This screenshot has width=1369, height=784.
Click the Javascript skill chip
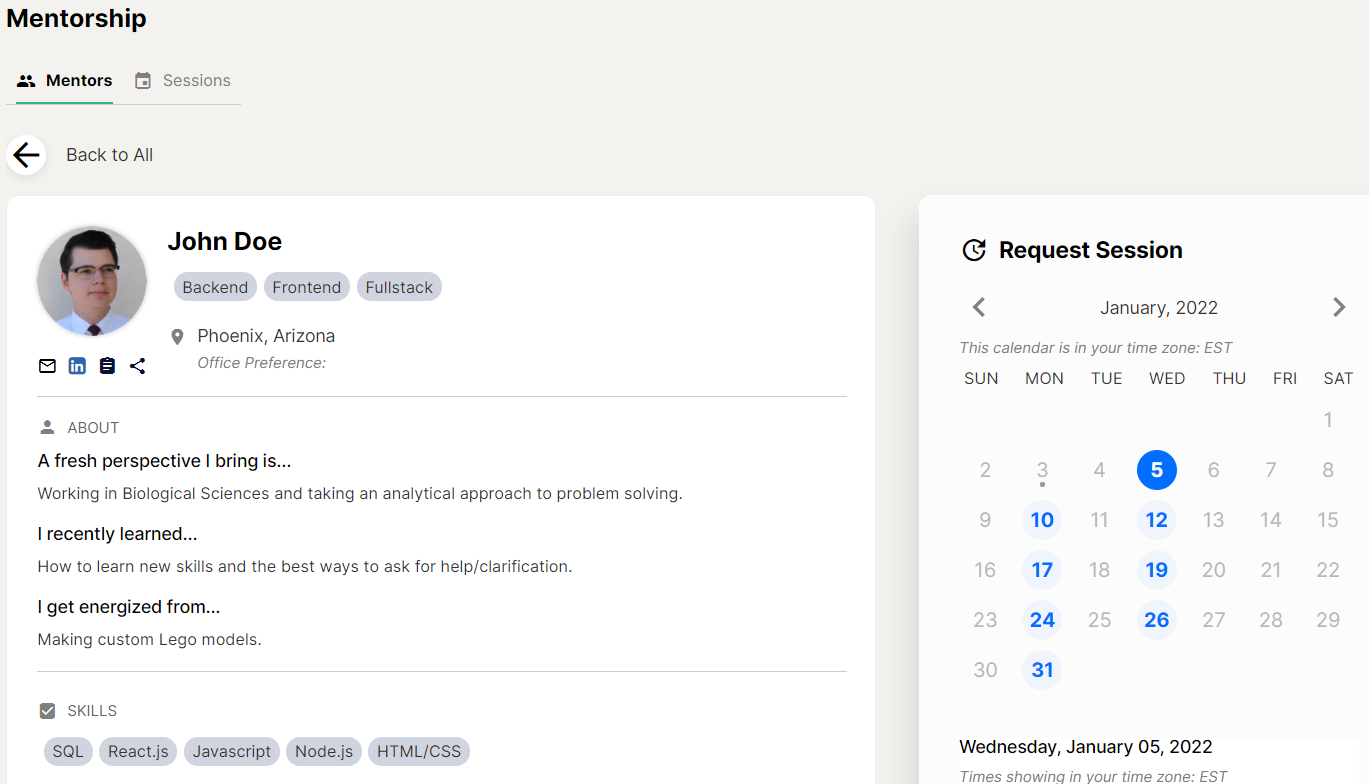(232, 751)
